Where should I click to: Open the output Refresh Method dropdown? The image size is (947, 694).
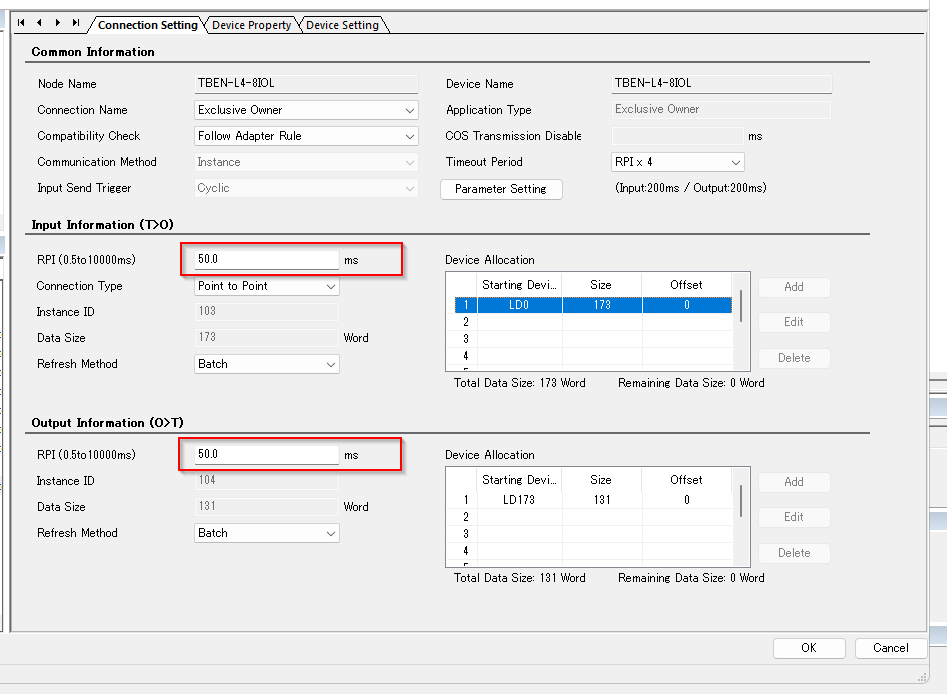tap(266, 533)
